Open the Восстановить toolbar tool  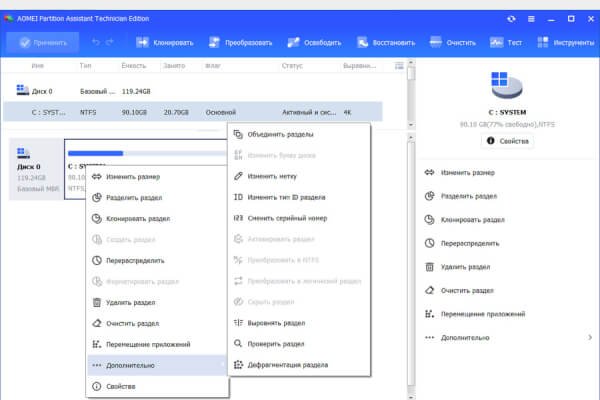(386, 42)
